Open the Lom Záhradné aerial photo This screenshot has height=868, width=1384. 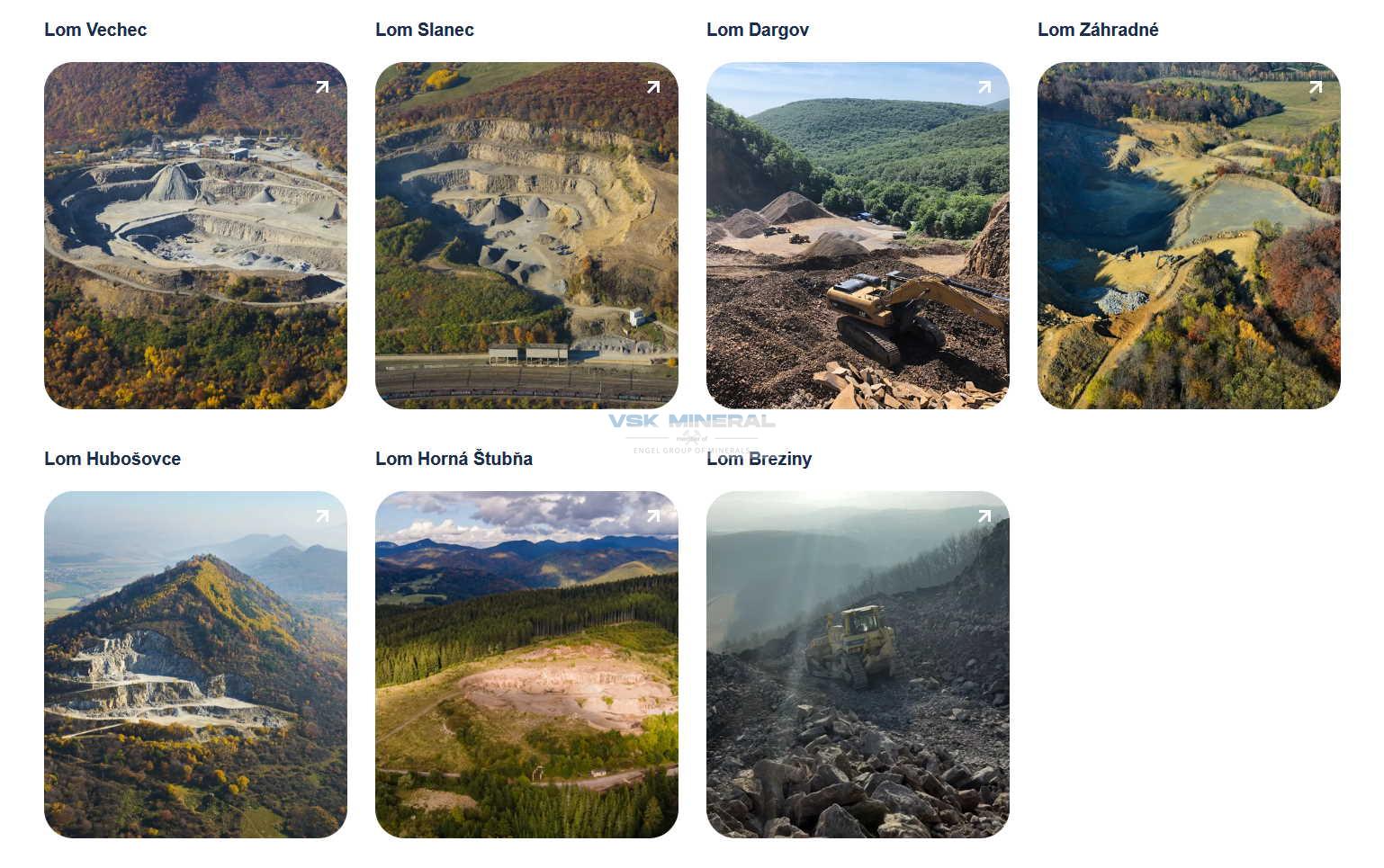point(1189,236)
